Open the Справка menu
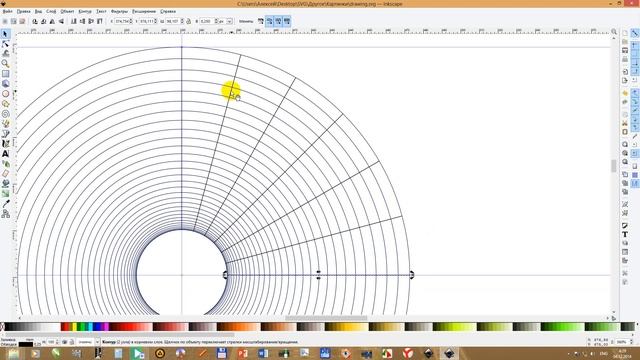The width and height of the screenshot is (640, 360). pyautogui.click(x=168, y=11)
